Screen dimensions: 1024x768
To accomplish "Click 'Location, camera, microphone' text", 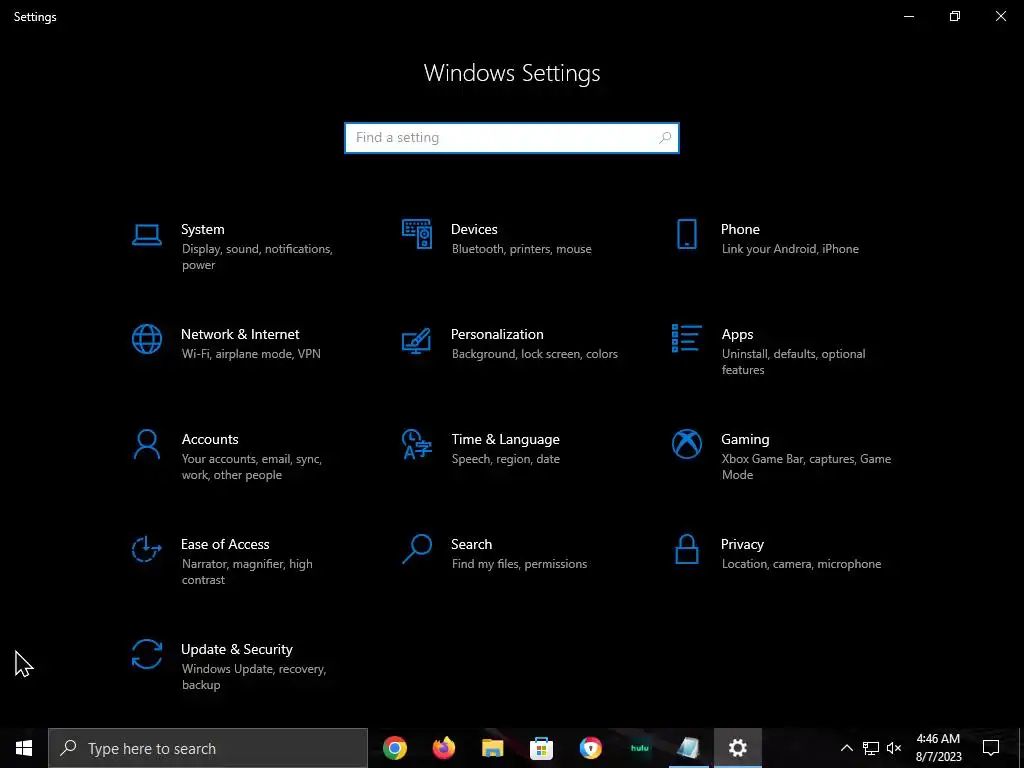I will pyautogui.click(x=801, y=564).
